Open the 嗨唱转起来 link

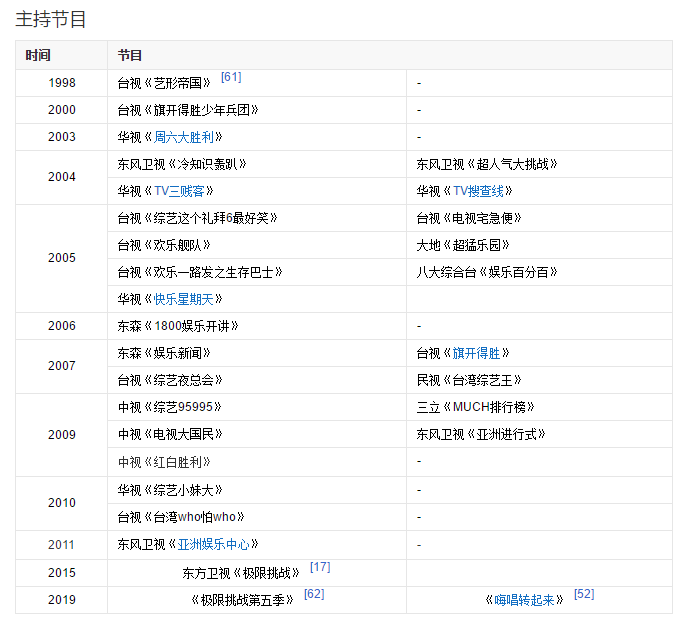tap(524, 600)
